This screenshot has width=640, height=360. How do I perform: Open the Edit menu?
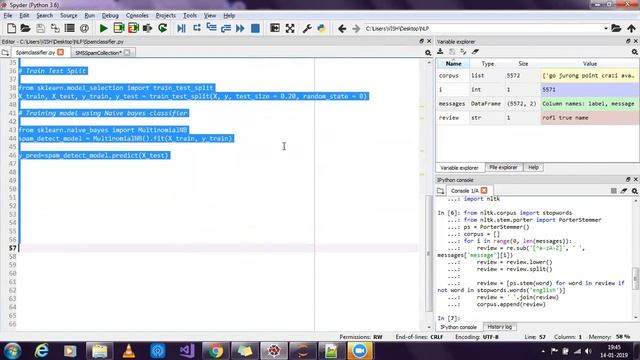tap(24, 16)
